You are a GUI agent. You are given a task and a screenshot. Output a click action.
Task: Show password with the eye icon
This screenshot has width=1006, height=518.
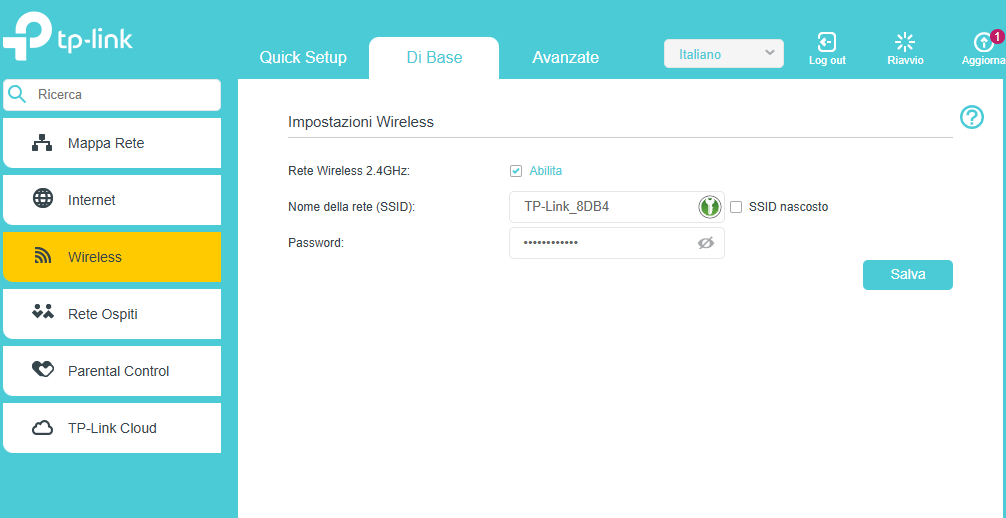click(706, 243)
